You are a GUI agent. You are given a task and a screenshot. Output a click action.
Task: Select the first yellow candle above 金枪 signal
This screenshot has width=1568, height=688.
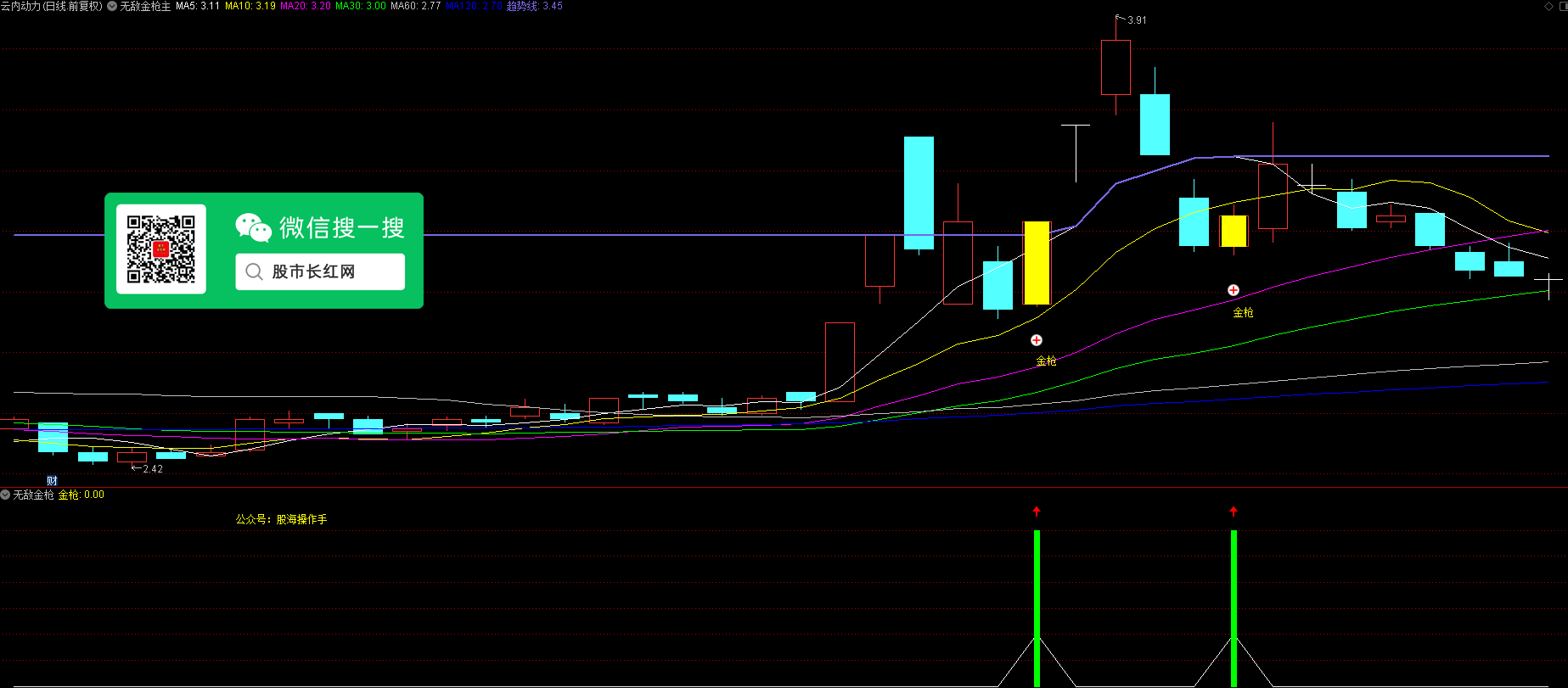pyautogui.click(x=1037, y=263)
